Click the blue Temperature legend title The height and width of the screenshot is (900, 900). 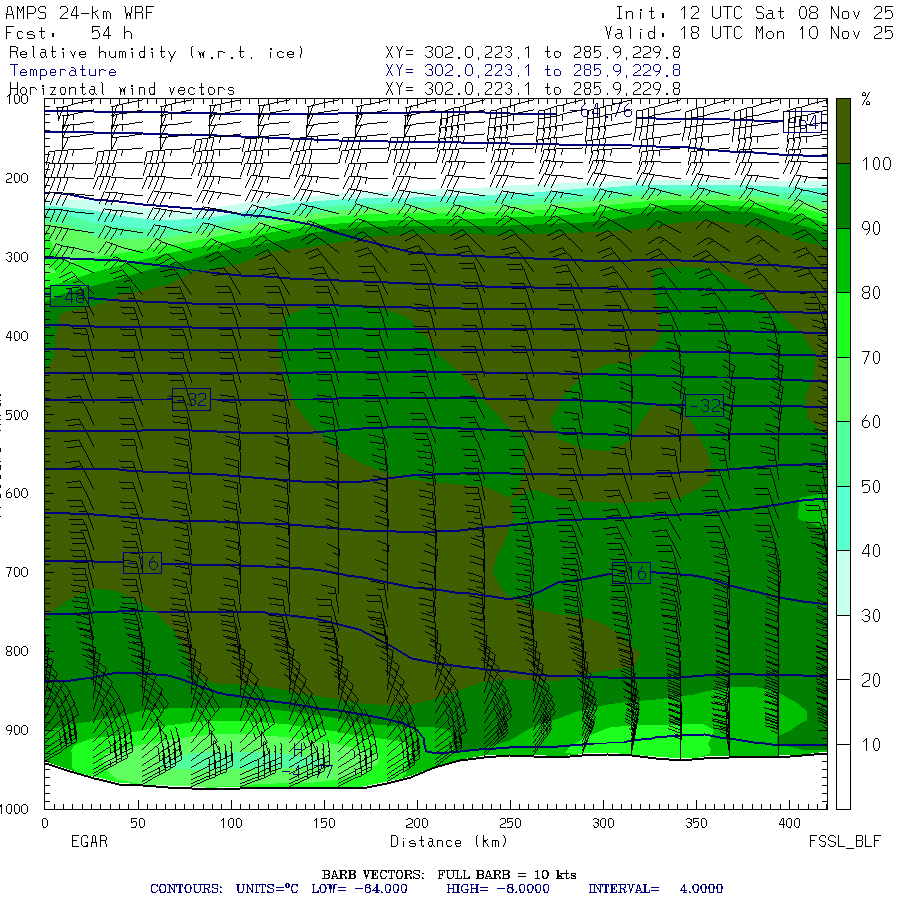[63, 71]
